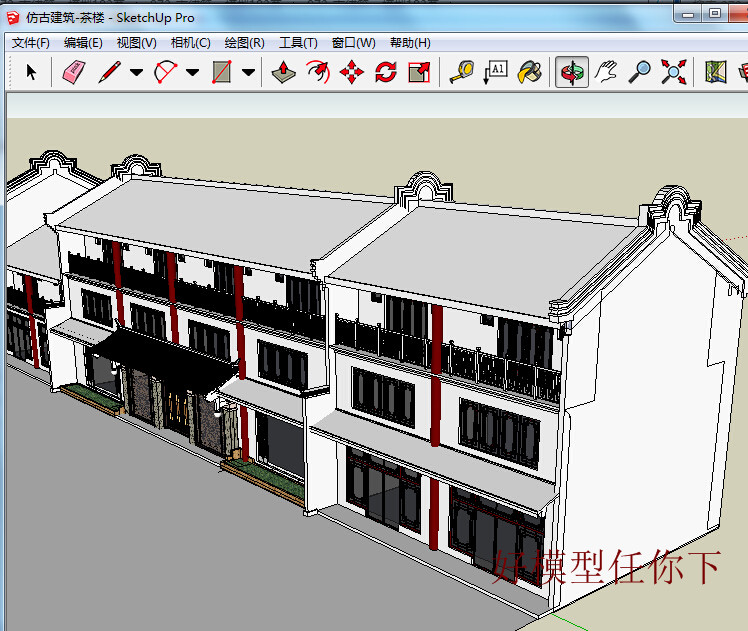This screenshot has width=748, height=631.
Task: Choose the Move tool with four arrows
Action: coord(352,72)
